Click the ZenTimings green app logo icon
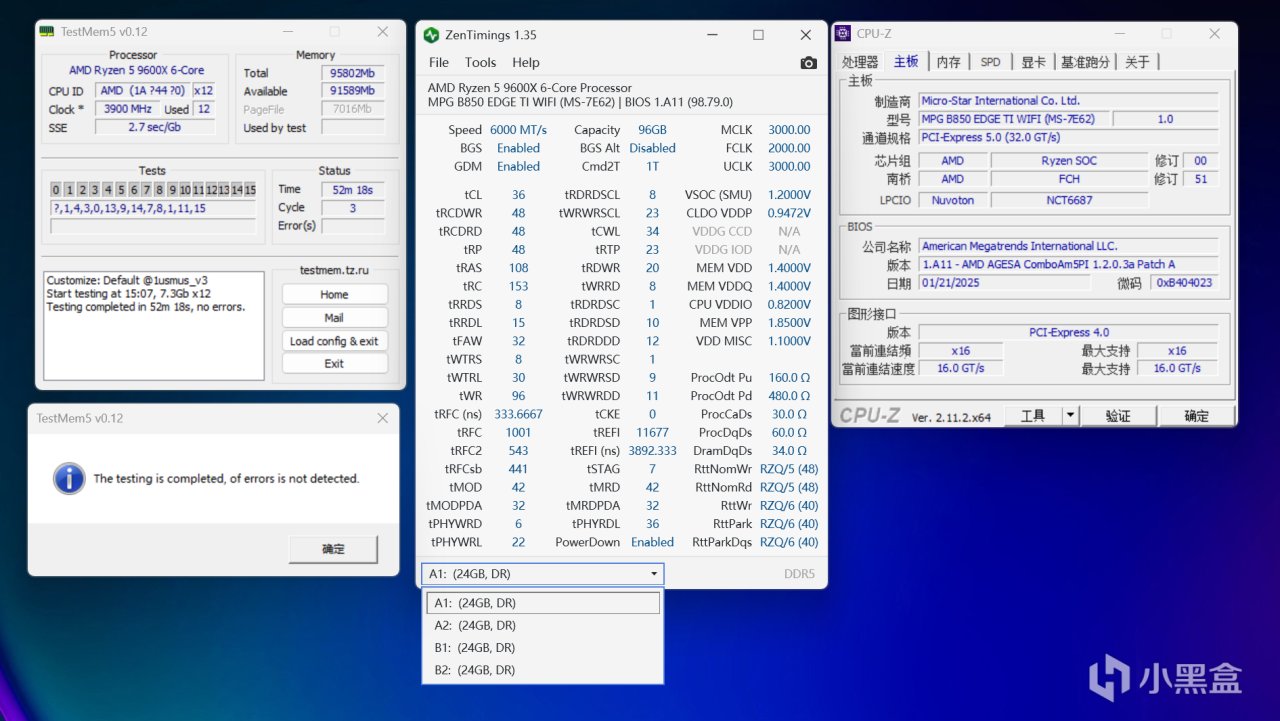The width and height of the screenshot is (1280, 721). click(431, 35)
